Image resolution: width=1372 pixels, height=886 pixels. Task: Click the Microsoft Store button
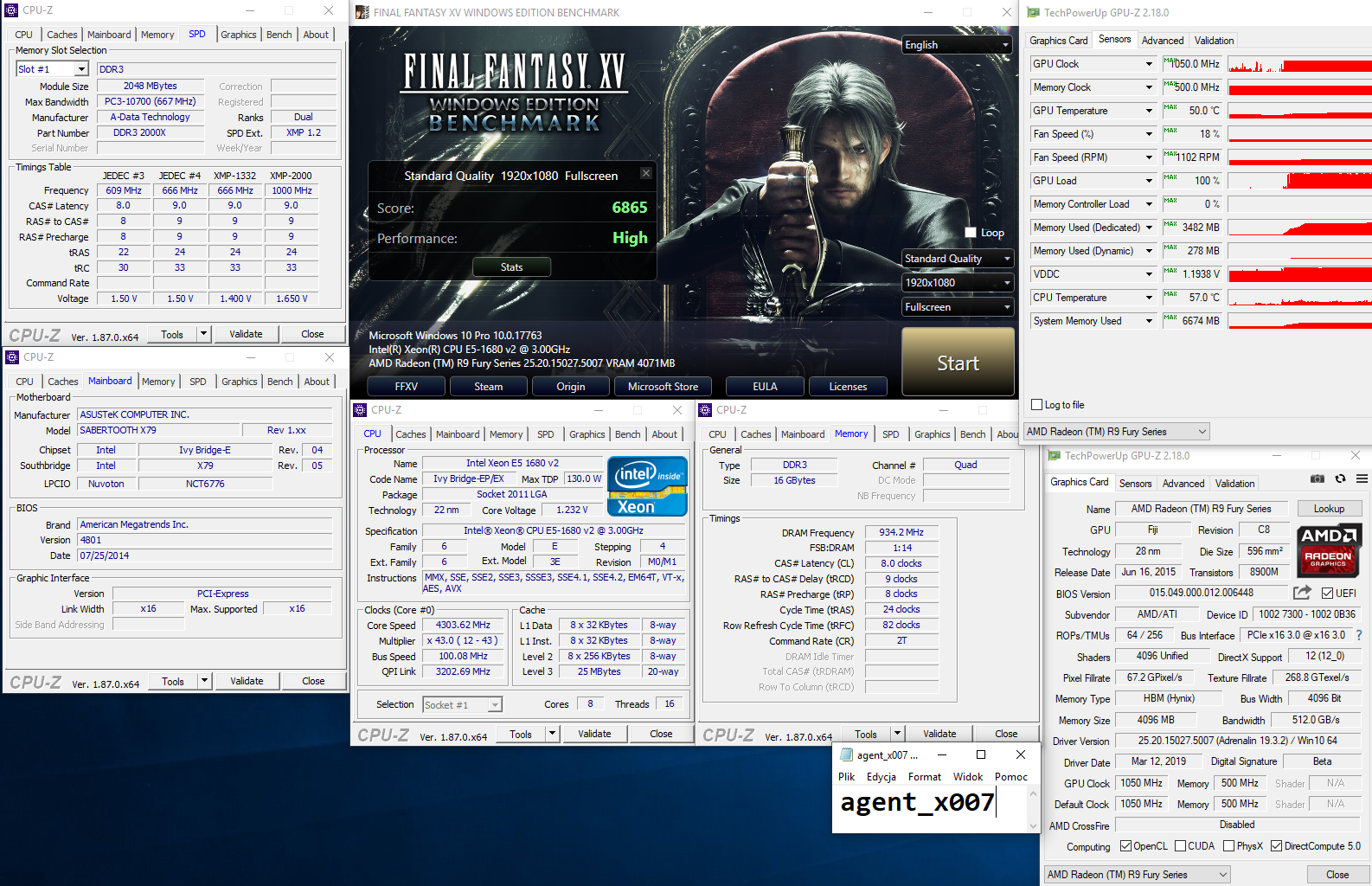click(663, 387)
